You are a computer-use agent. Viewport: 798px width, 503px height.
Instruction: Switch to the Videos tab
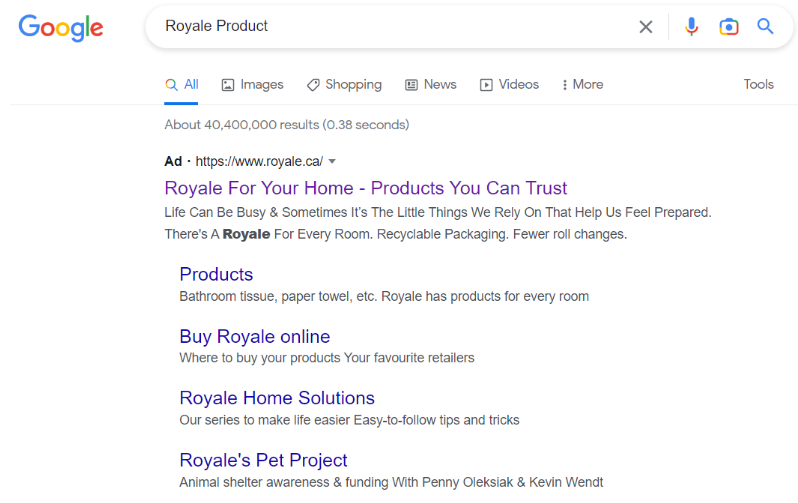click(x=509, y=85)
